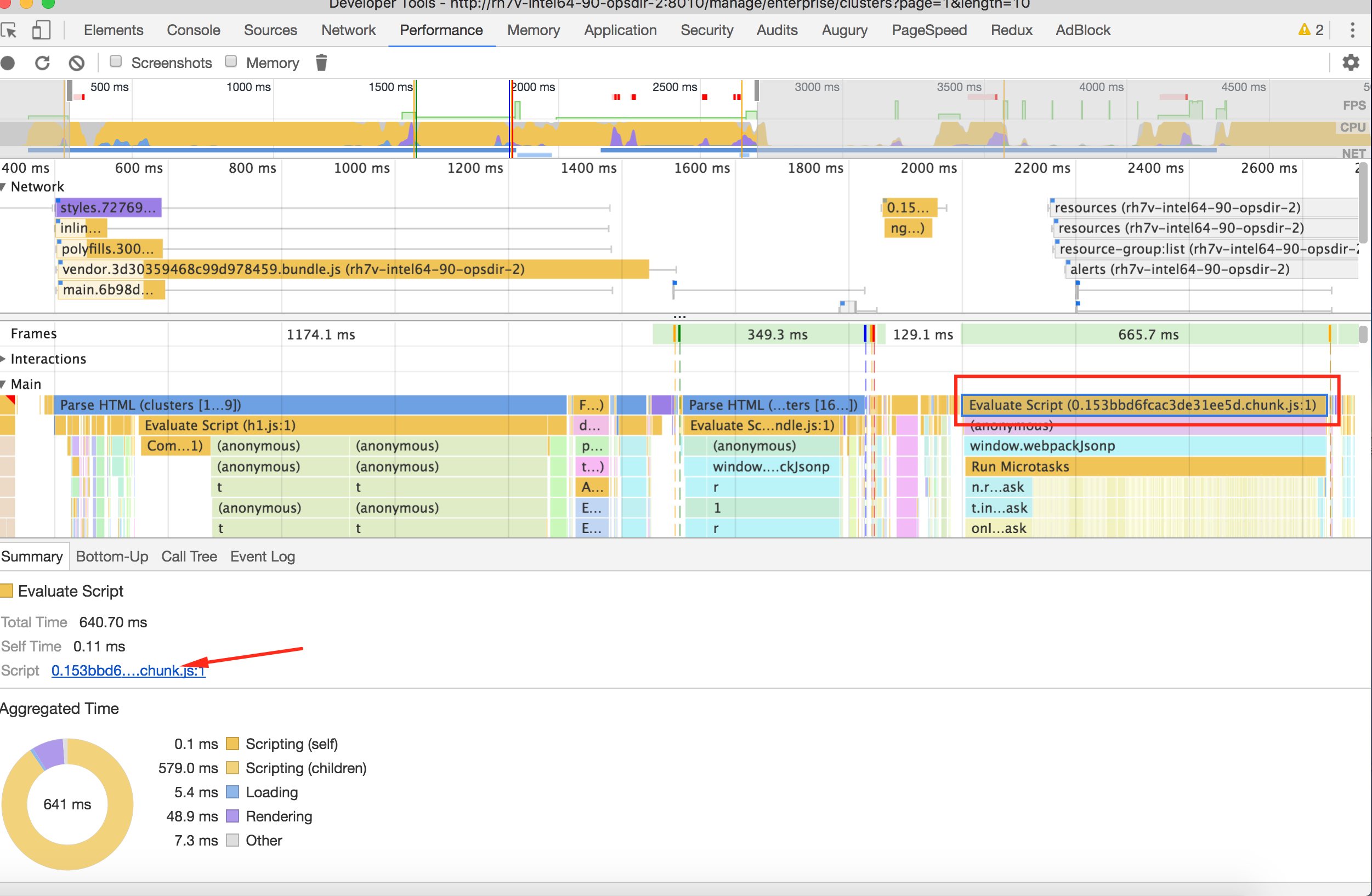Viewport: 1372px width, 896px height.
Task: Switch to the Application panel
Action: tap(620, 30)
